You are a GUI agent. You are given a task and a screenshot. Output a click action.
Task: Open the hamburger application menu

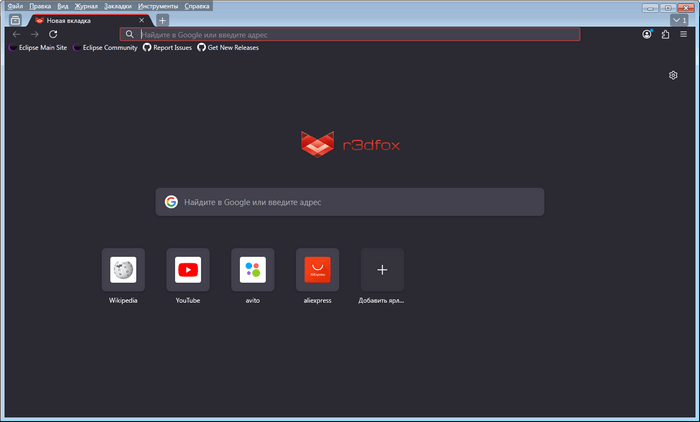pyautogui.click(x=683, y=34)
